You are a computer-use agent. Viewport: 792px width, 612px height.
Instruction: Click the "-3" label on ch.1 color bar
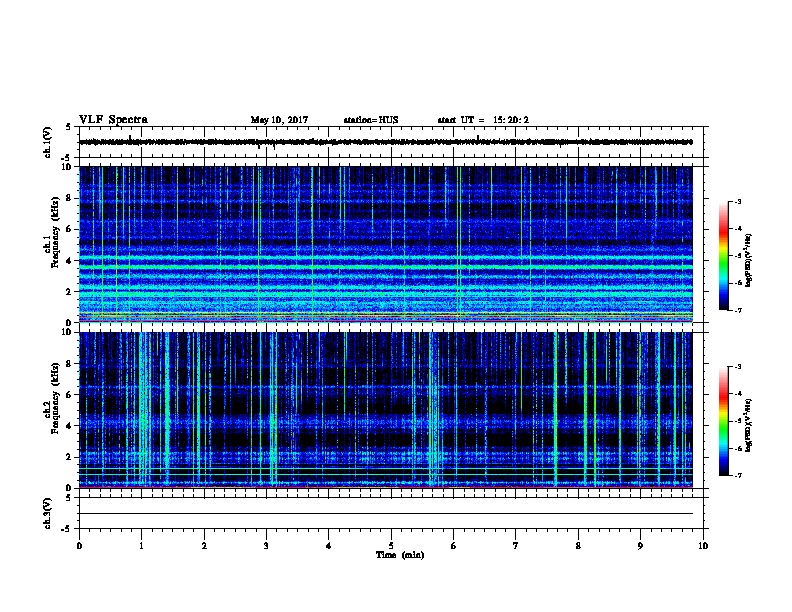[738, 201]
